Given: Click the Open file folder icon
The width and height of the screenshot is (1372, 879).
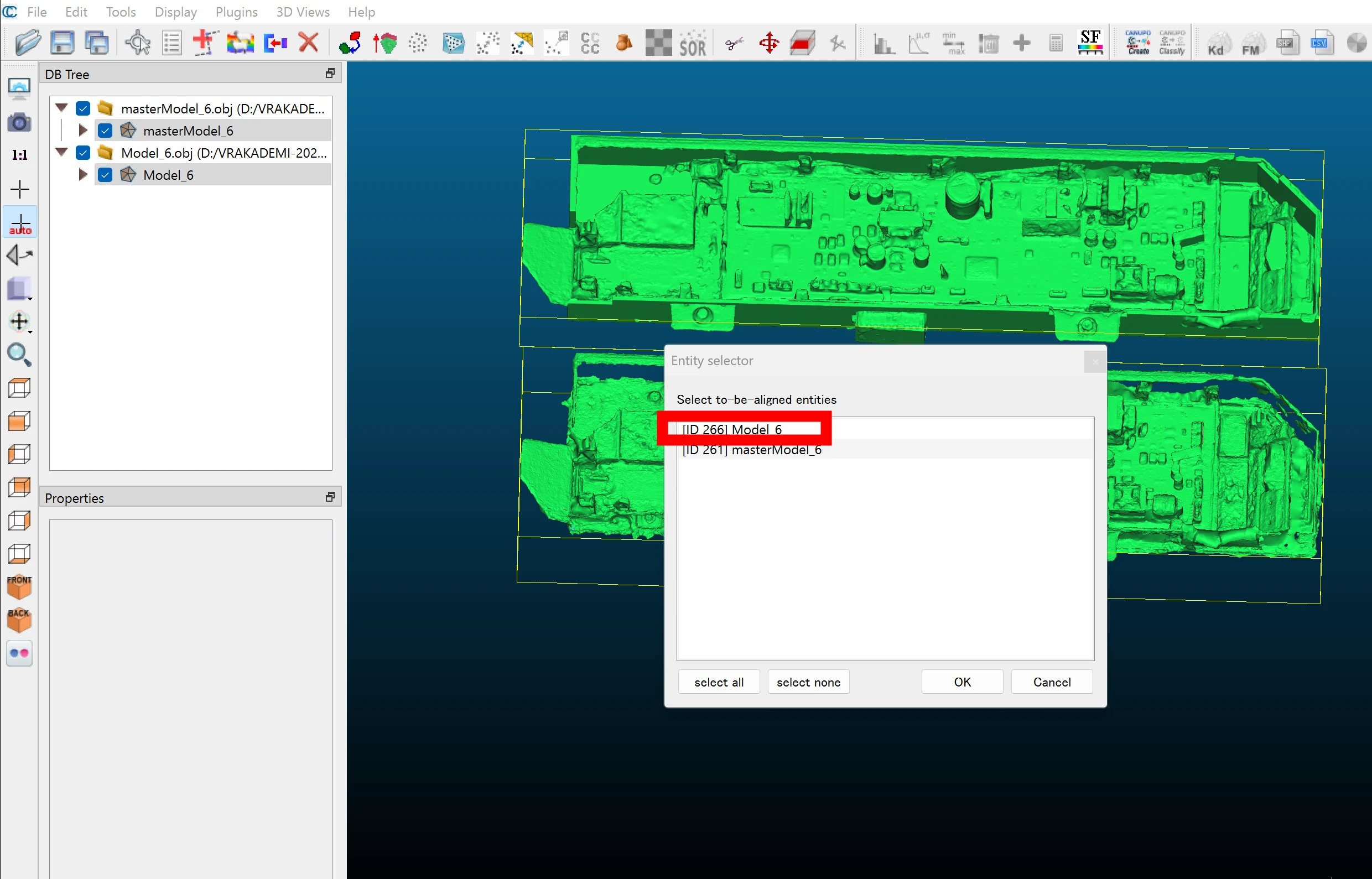Looking at the screenshot, I should coord(28,43).
